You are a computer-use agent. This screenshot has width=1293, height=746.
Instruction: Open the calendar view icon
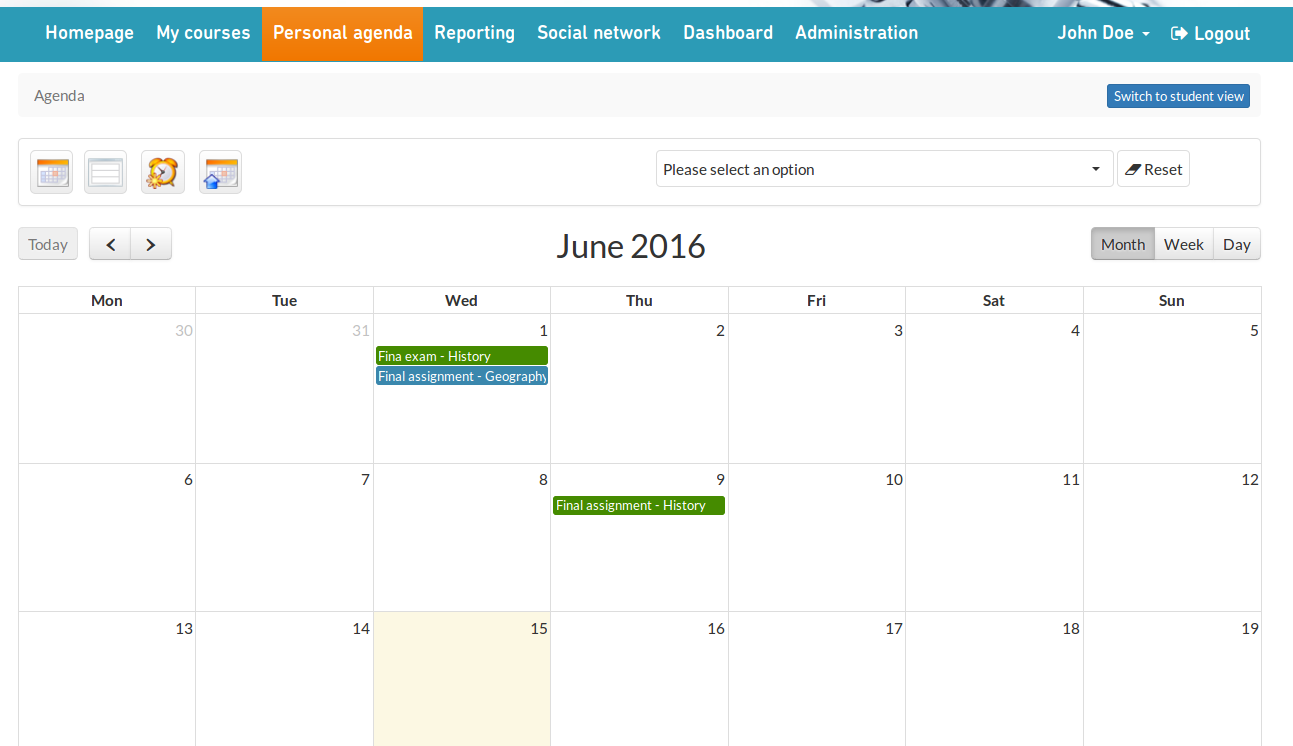point(51,172)
